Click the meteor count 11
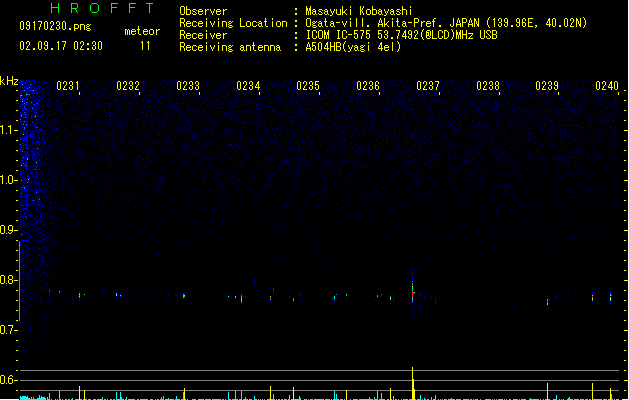Image resolution: width=629 pixels, height=400 pixels. [x=145, y=46]
